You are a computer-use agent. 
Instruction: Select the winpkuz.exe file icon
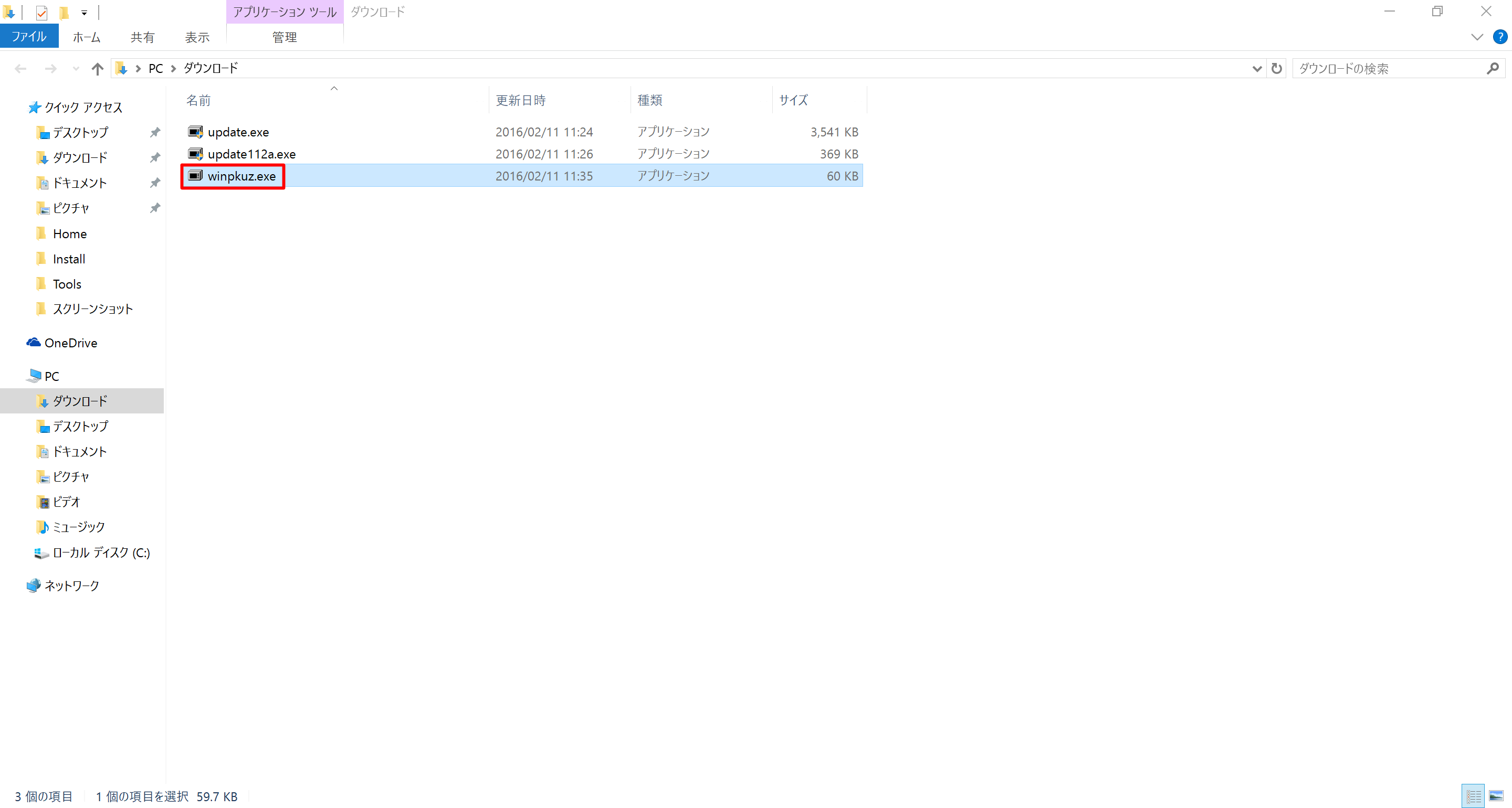coord(195,175)
